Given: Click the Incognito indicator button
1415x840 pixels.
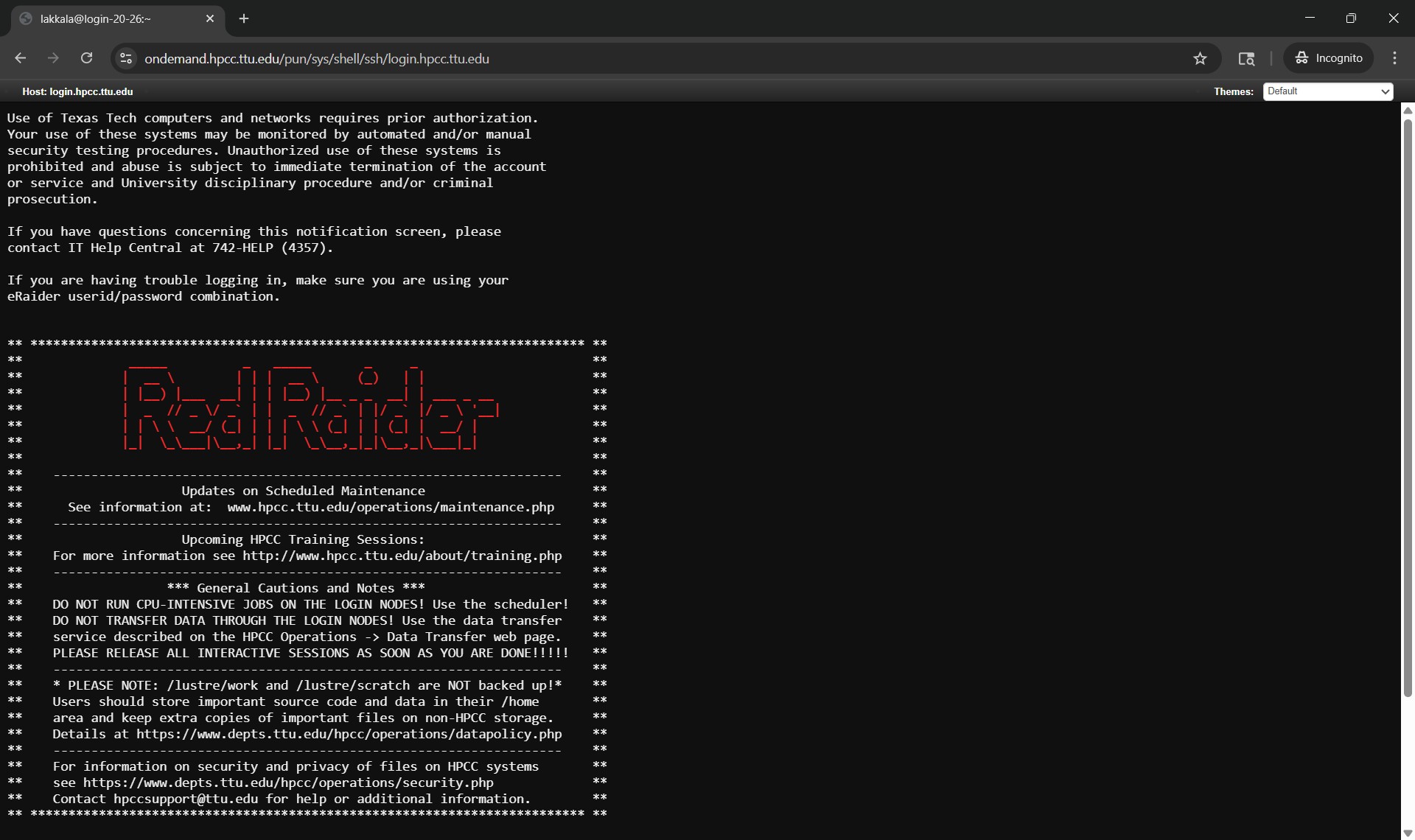Looking at the screenshot, I should [x=1329, y=58].
